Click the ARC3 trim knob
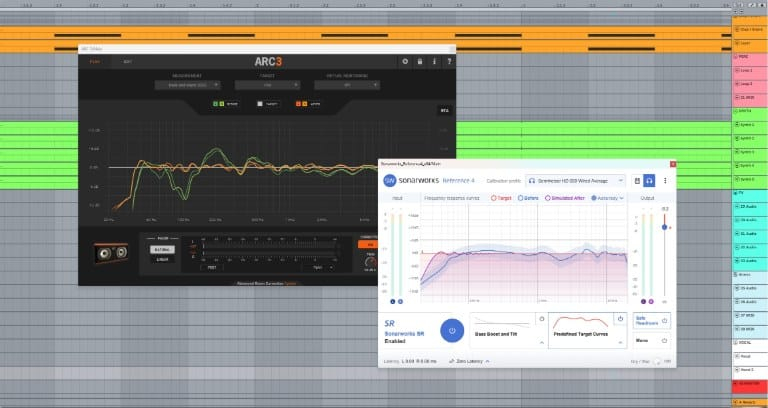The width and height of the screenshot is (768, 408). pos(371,262)
